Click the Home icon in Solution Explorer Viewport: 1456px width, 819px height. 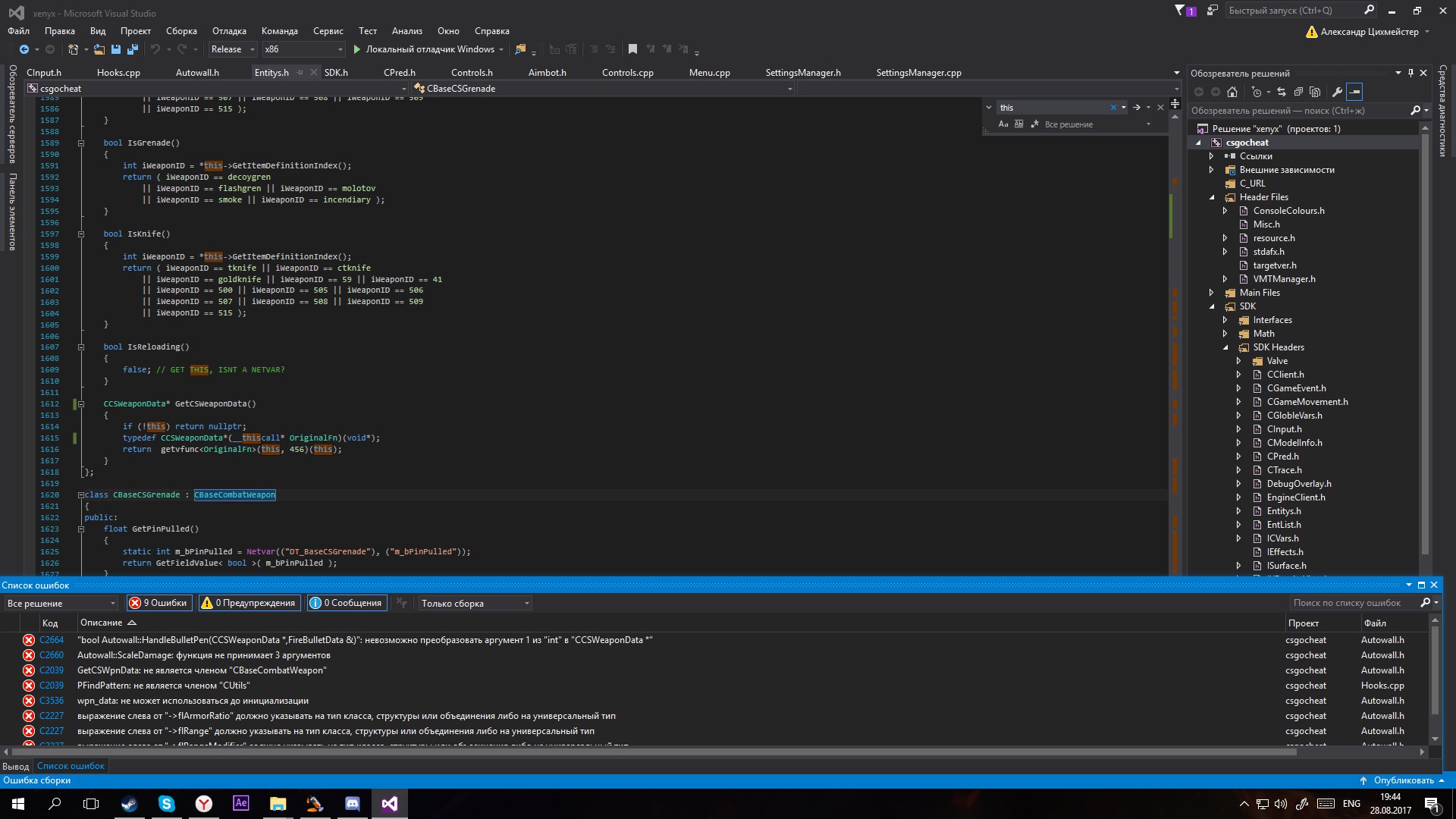pos(1232,92)
